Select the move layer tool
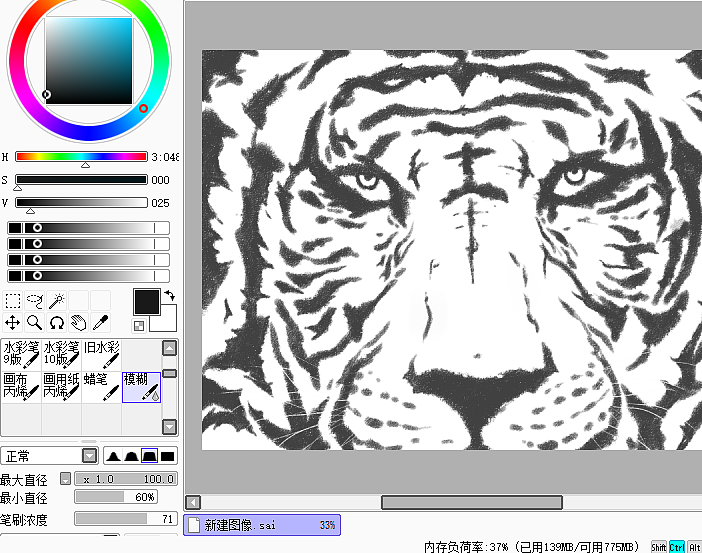This screenshot has width=702, height=553. click(13, 322)
